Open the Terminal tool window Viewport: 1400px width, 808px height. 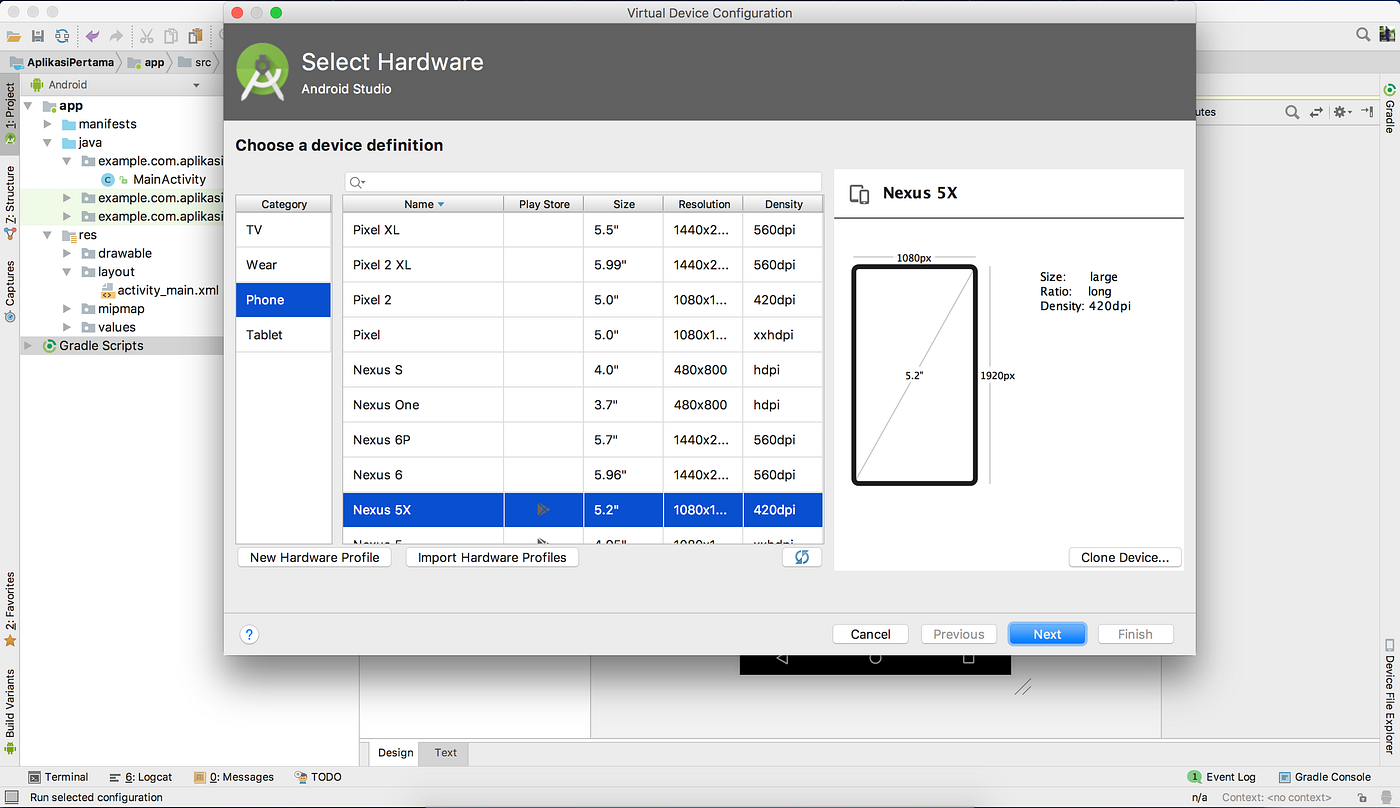click(x=59, y=777)
